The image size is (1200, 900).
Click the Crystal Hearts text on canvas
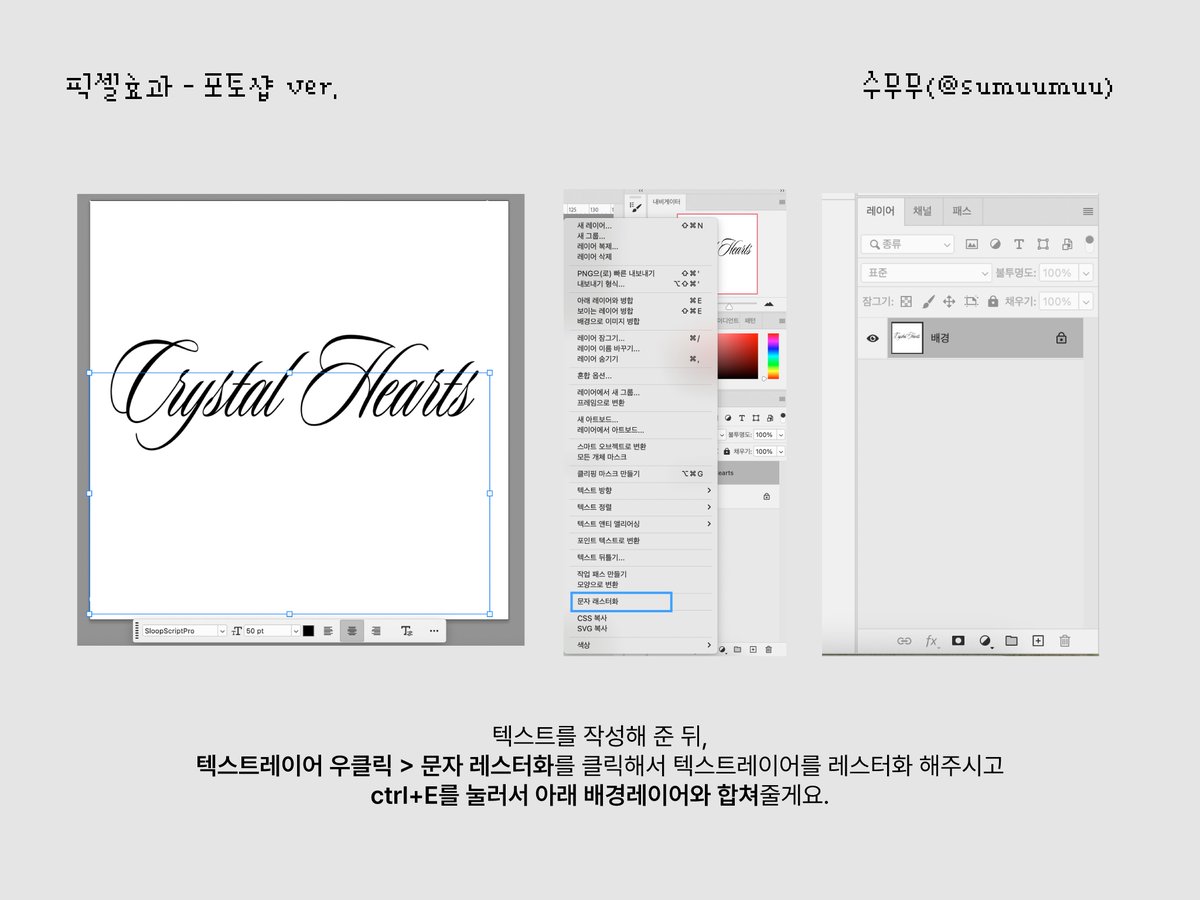point(292,393)
